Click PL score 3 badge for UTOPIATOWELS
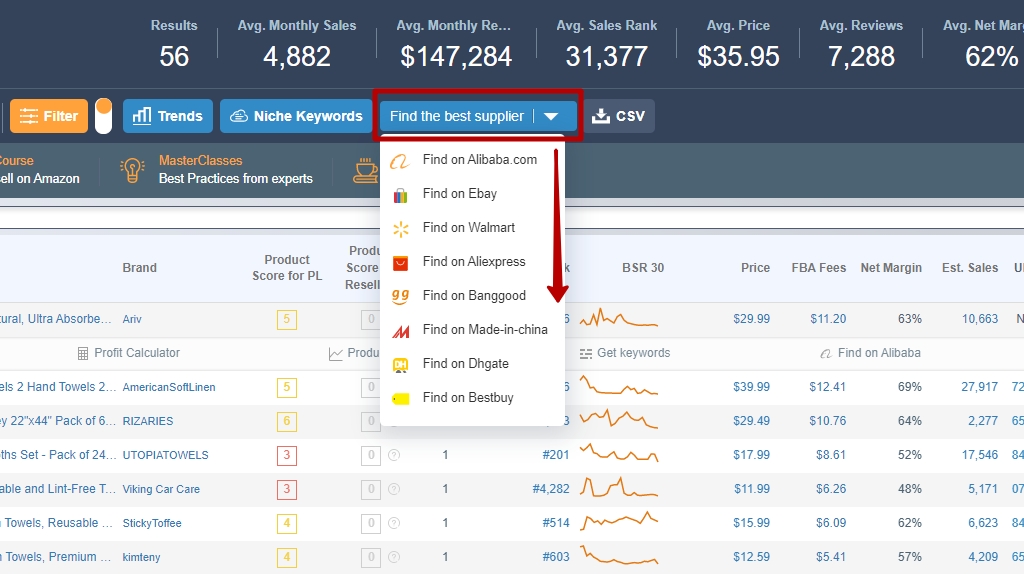The height and width of the screenshot is (574, 1024). (x=287, y=455)
